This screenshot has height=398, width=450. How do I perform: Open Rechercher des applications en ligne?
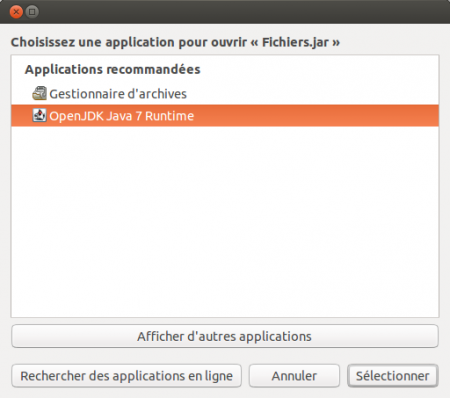pos(126,376)
